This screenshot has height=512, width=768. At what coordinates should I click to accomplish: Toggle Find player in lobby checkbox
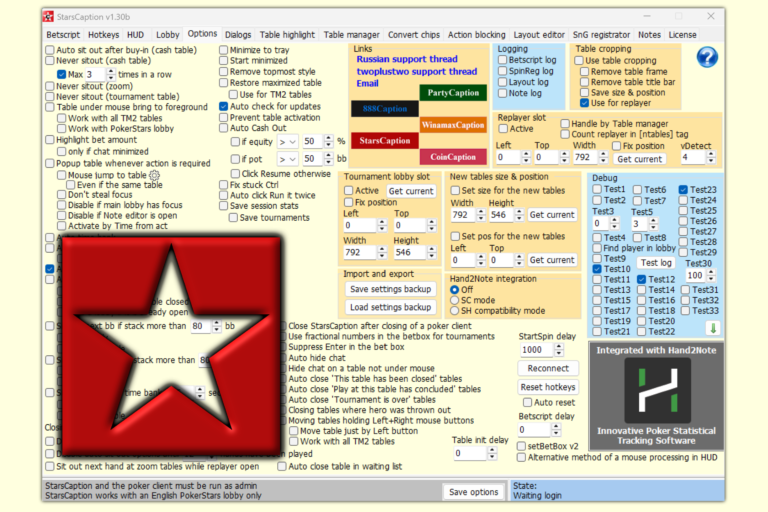pyautogui.click(x=597, y=248)
